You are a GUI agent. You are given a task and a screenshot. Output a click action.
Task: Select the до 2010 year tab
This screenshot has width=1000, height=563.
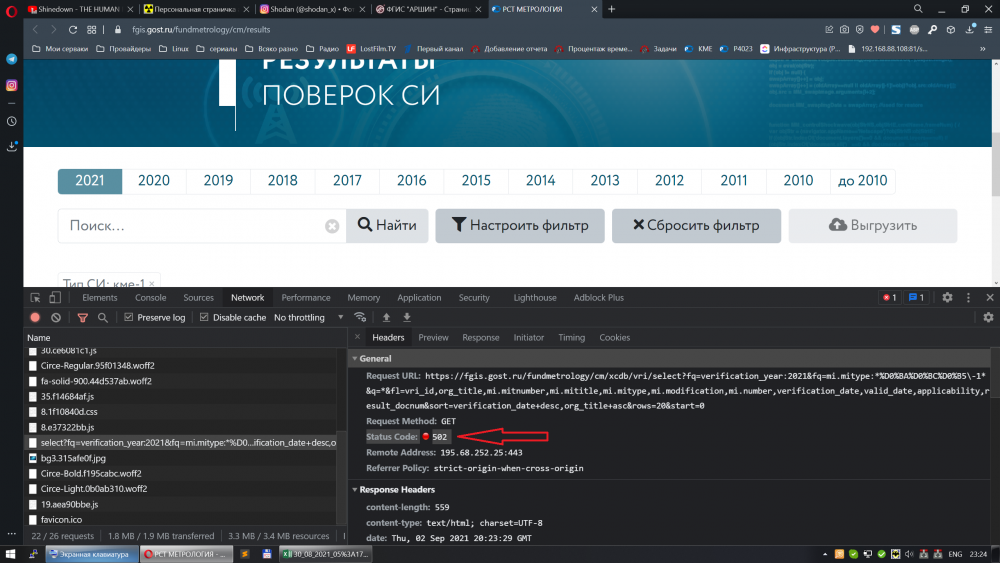click(862, 180)
